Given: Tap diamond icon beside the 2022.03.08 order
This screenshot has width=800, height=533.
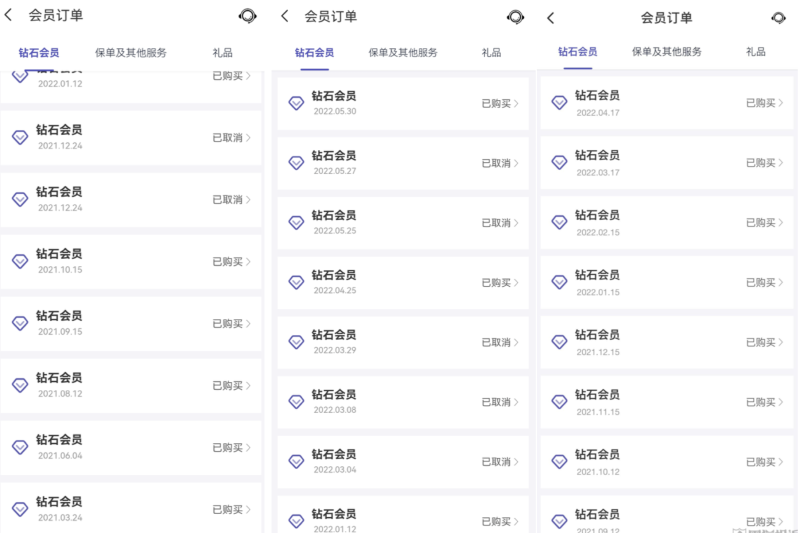Looking at the screenshot, I should tap(296, 402).
